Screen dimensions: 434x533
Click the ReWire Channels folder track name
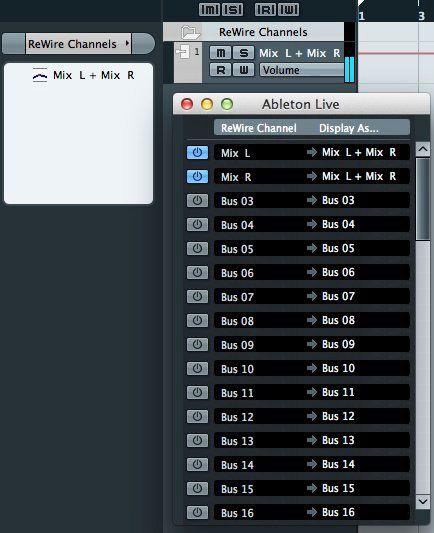(x=263, y=32)
